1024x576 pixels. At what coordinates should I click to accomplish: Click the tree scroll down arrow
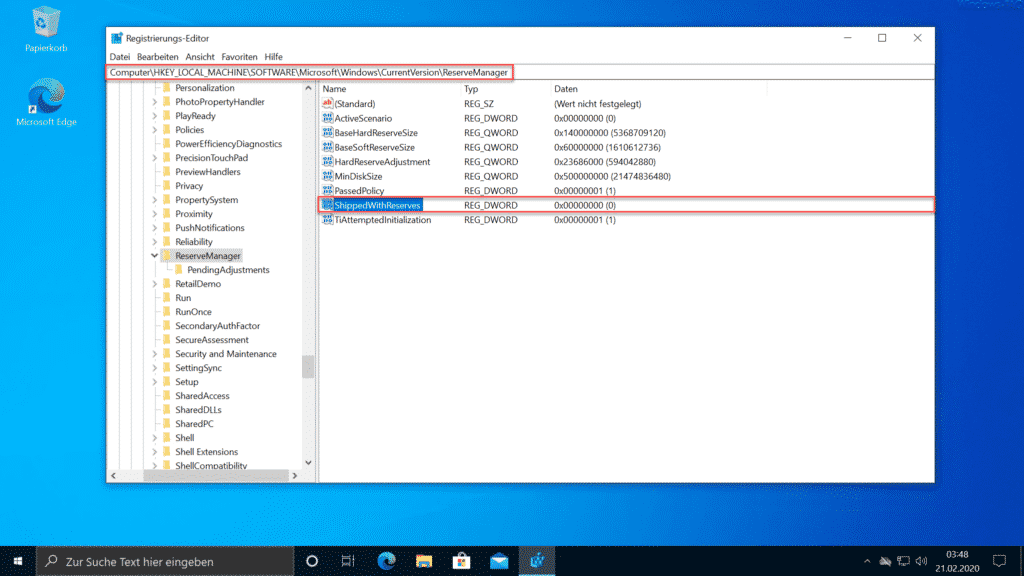pyautogui.click(x=308, y=463)
